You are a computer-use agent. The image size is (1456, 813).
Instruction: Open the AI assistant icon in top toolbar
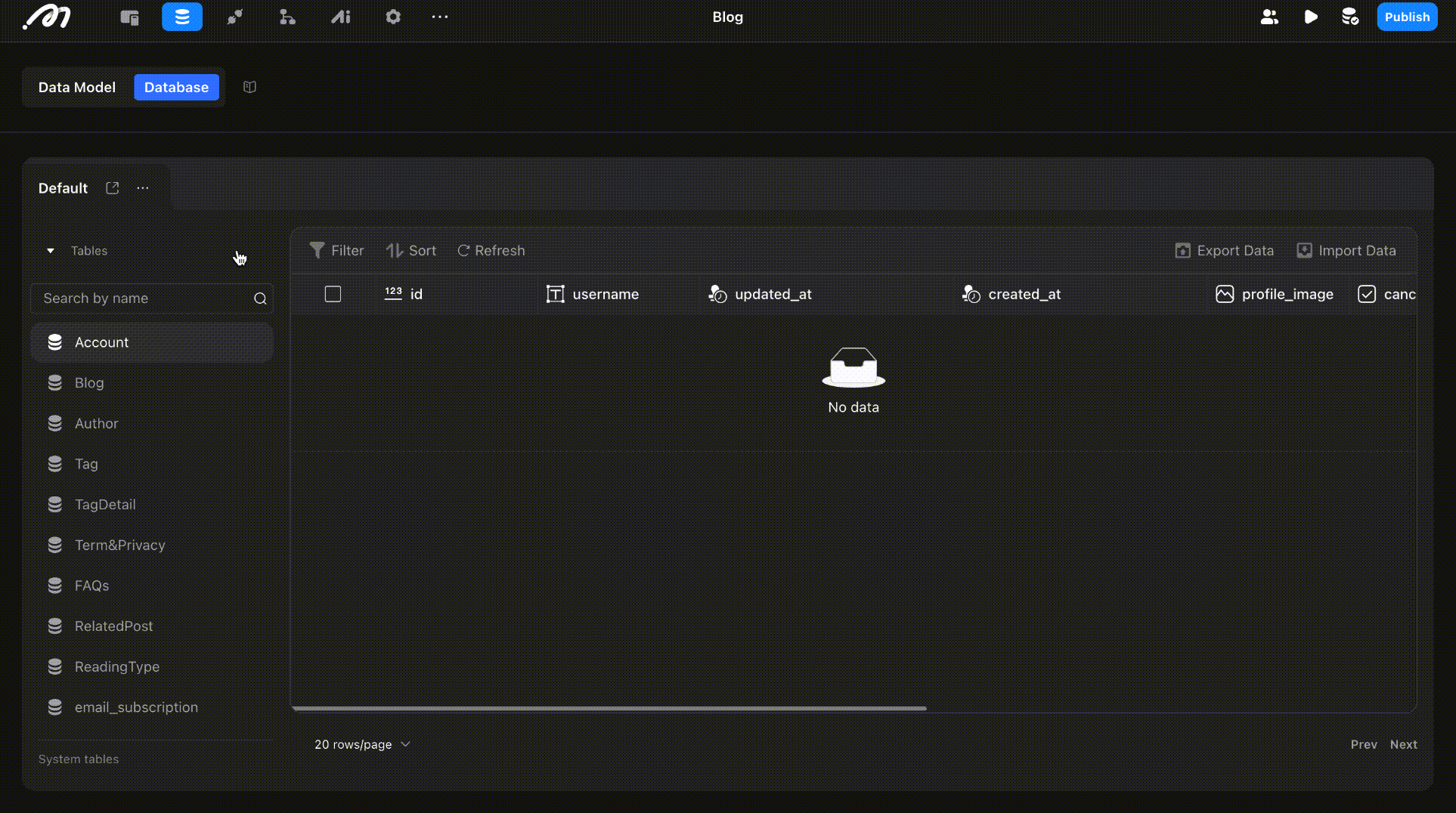(x=341, y=17)
